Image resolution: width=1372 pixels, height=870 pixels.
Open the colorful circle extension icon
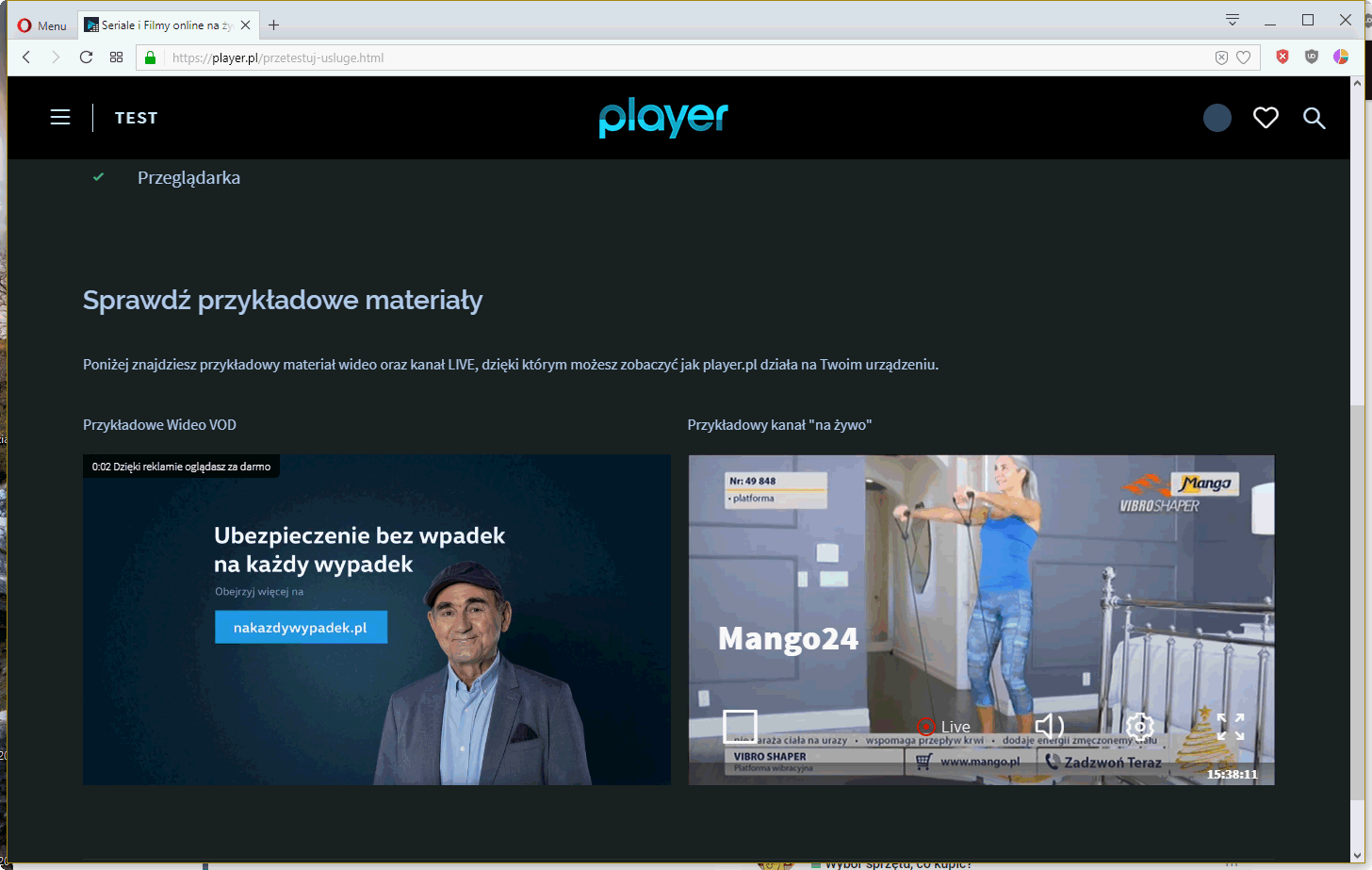pyautogui.click(x=1341, y=57)
